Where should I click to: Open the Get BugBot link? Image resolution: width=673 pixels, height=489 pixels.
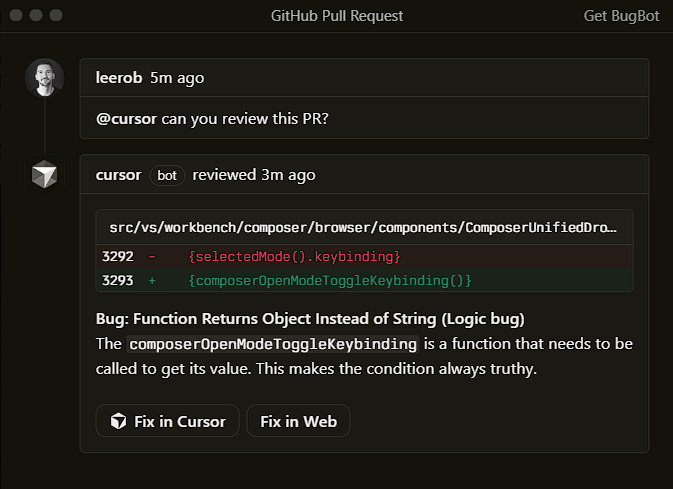point(621,16)
